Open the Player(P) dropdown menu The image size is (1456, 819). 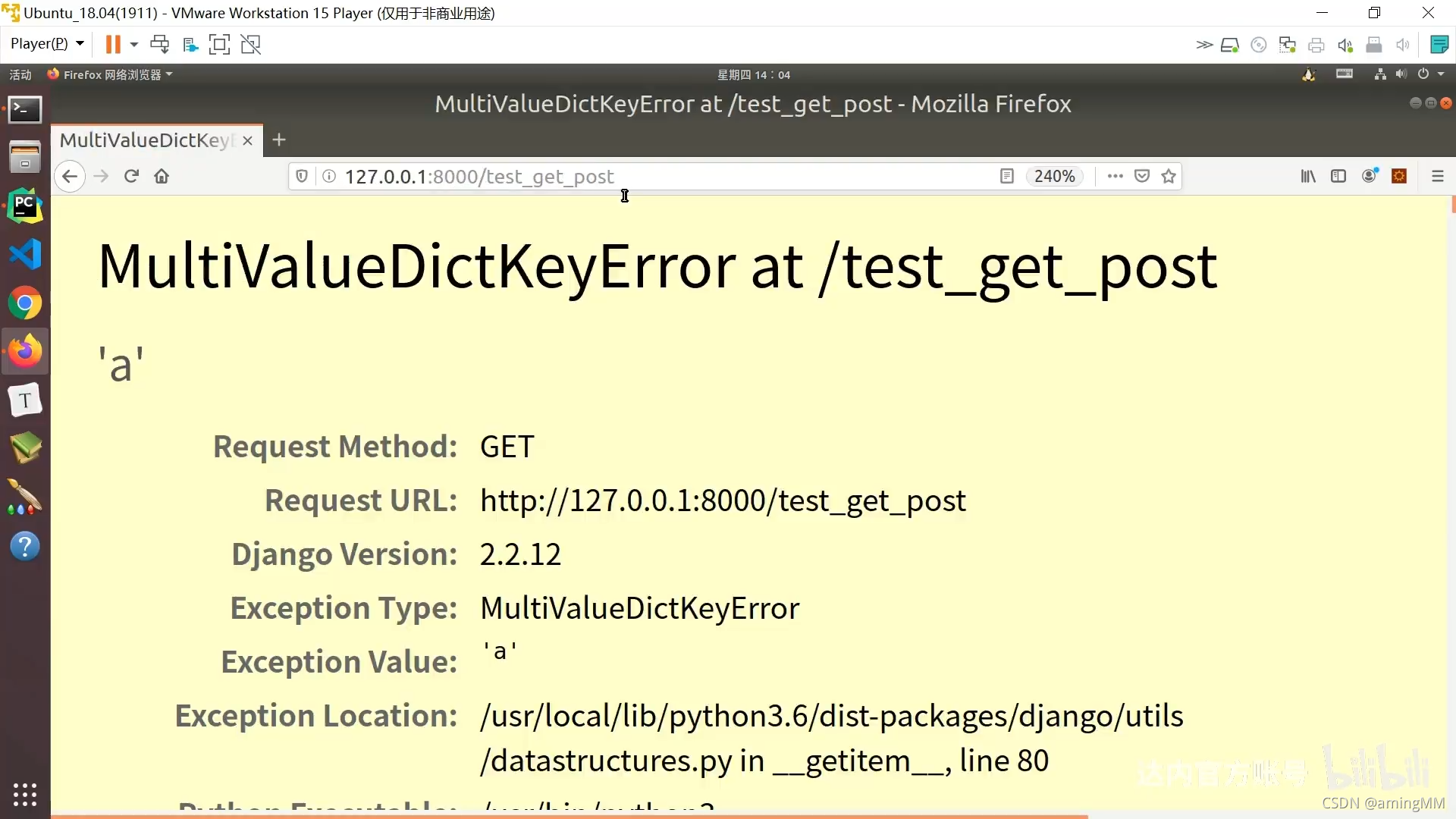point(46,44)
